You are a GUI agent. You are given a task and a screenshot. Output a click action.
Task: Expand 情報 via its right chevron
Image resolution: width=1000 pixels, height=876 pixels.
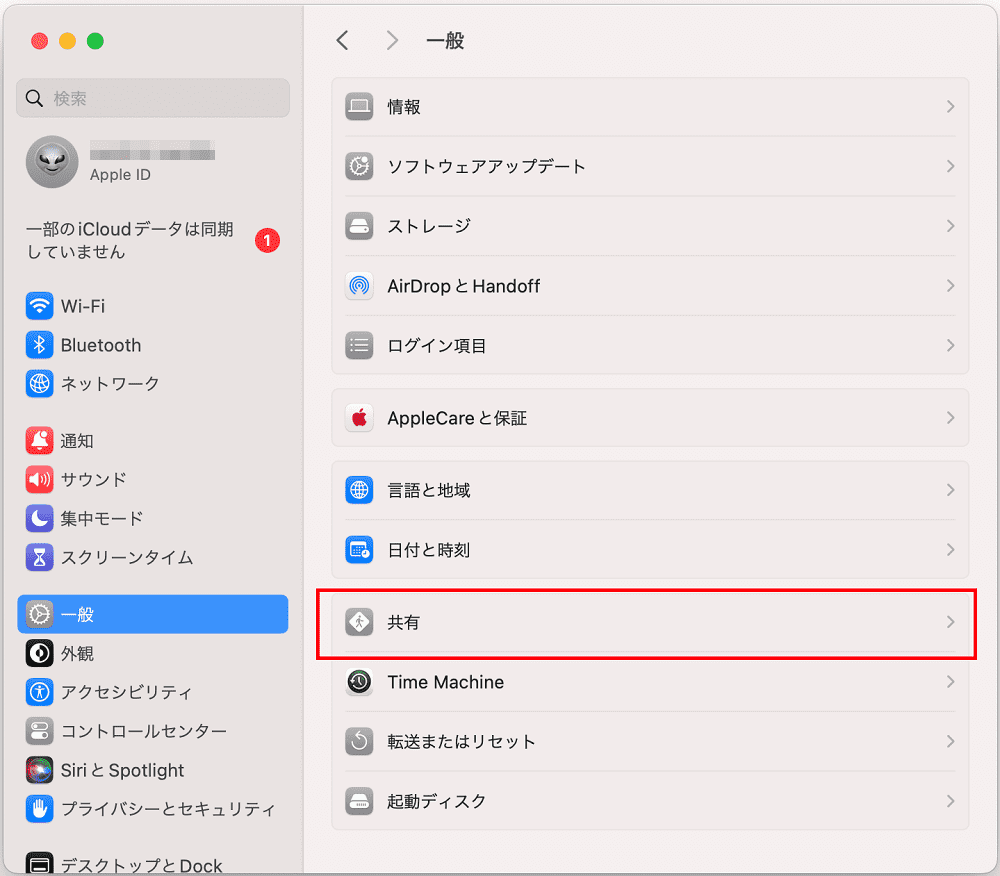pyautogui.click(x=950, y=106)
